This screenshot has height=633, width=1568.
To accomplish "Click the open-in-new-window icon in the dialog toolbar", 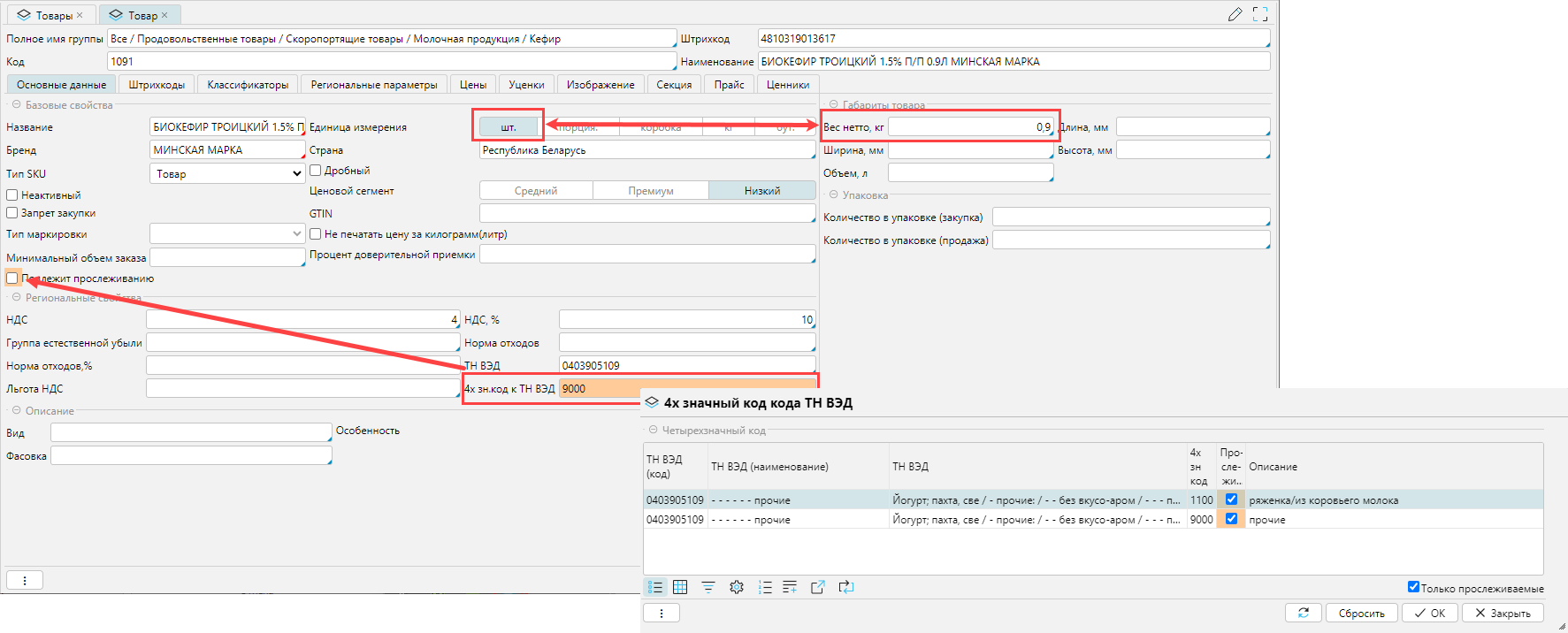I will point(818,587).
